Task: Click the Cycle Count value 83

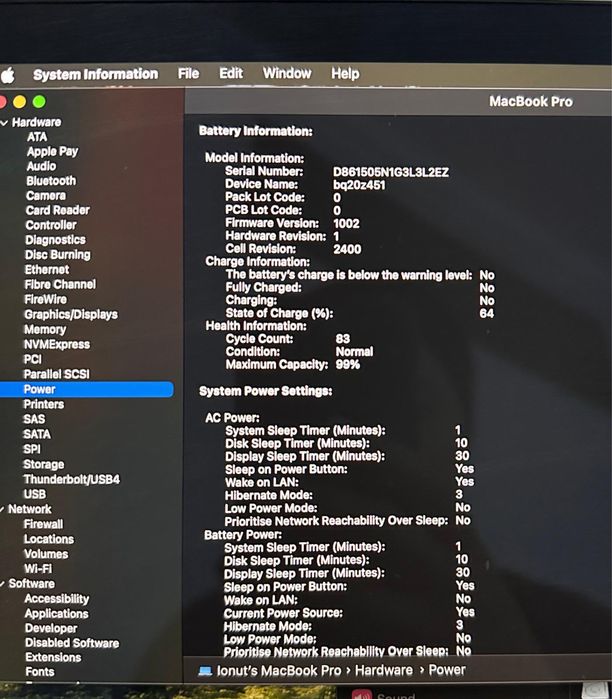Action: click(343, 339)
